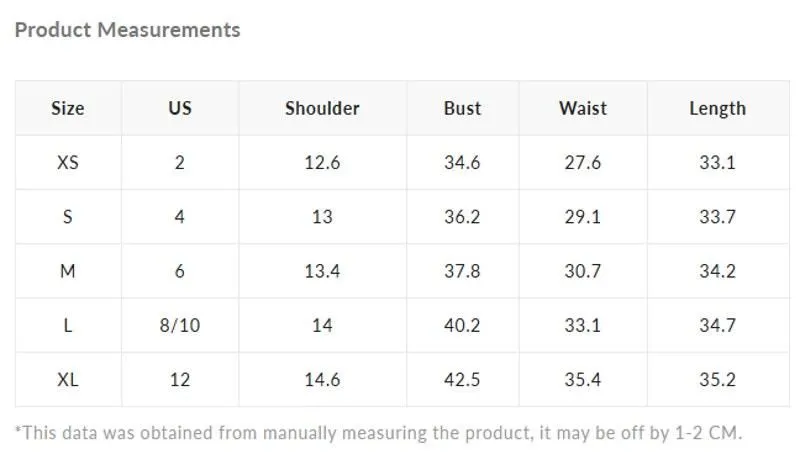Click the 8/10 US size cell
The image size is (800, 454).
[x=180, y=325]
